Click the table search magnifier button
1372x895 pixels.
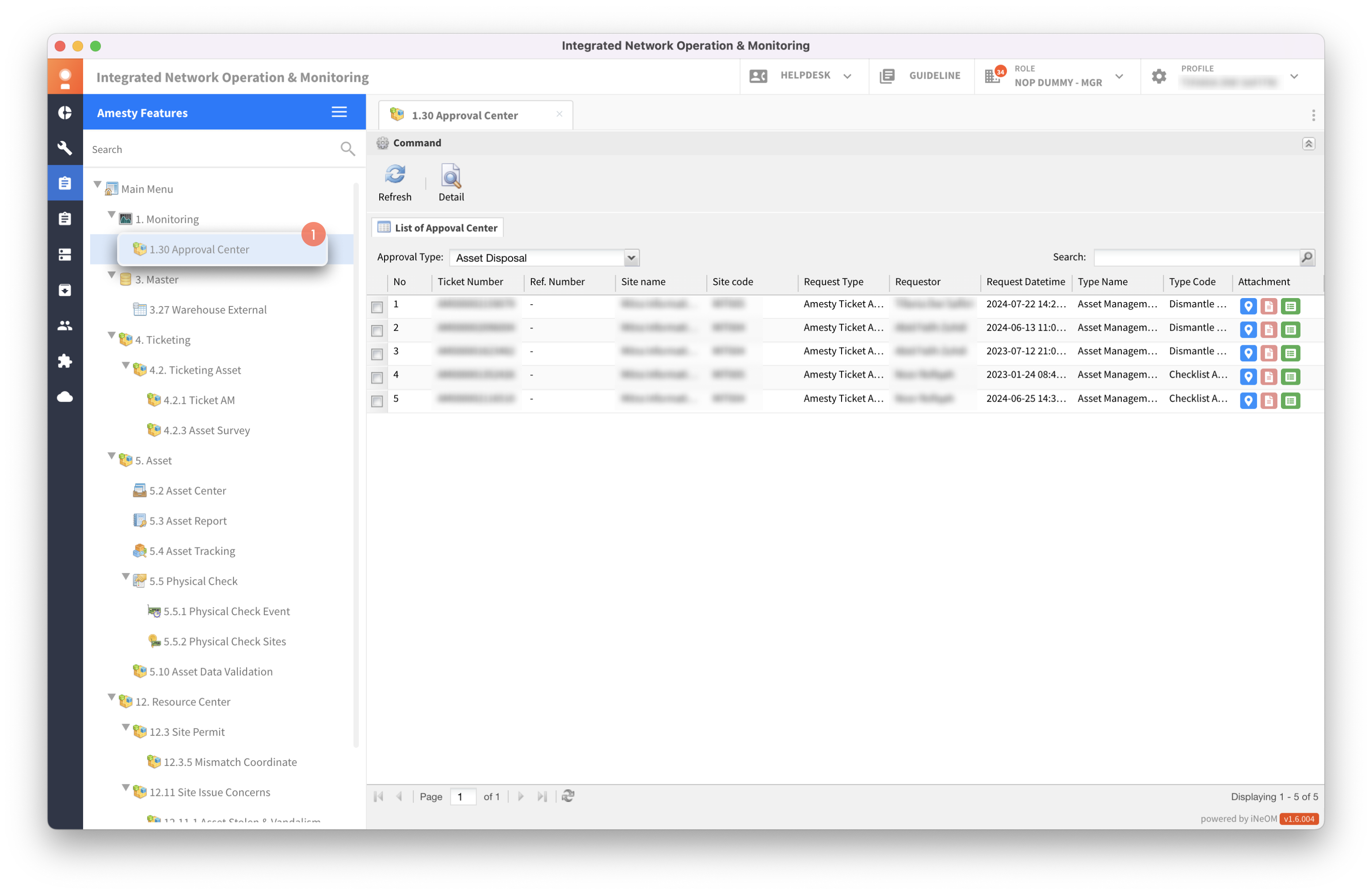tap(1307, 257)
